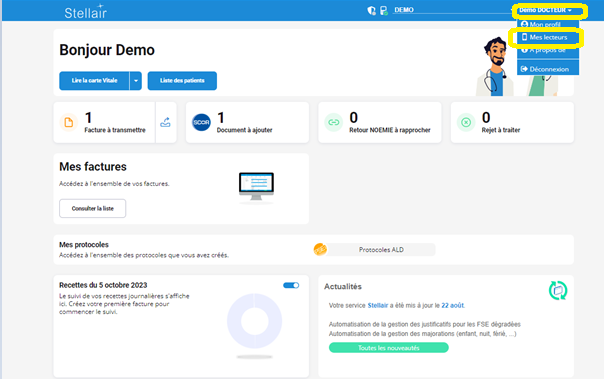Toggle the Recettes du 5 octobre switch
Screen dimensions: 604x379
click(x=291, y=285)
